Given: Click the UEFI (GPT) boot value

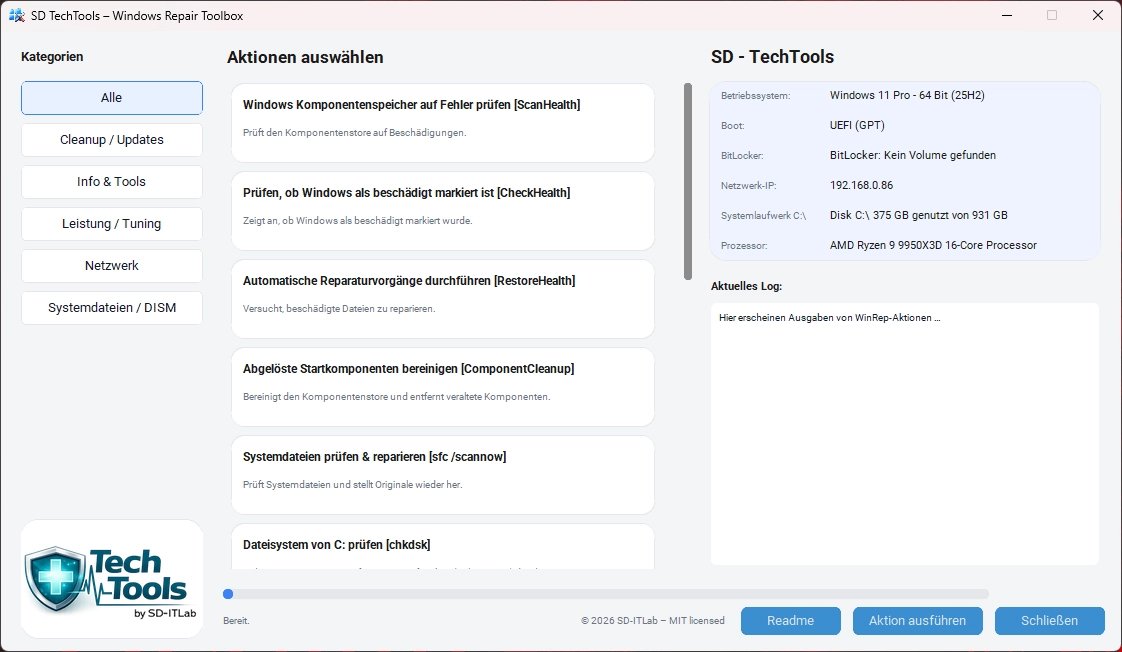Looking at the screenshot, I should point(857,125).
